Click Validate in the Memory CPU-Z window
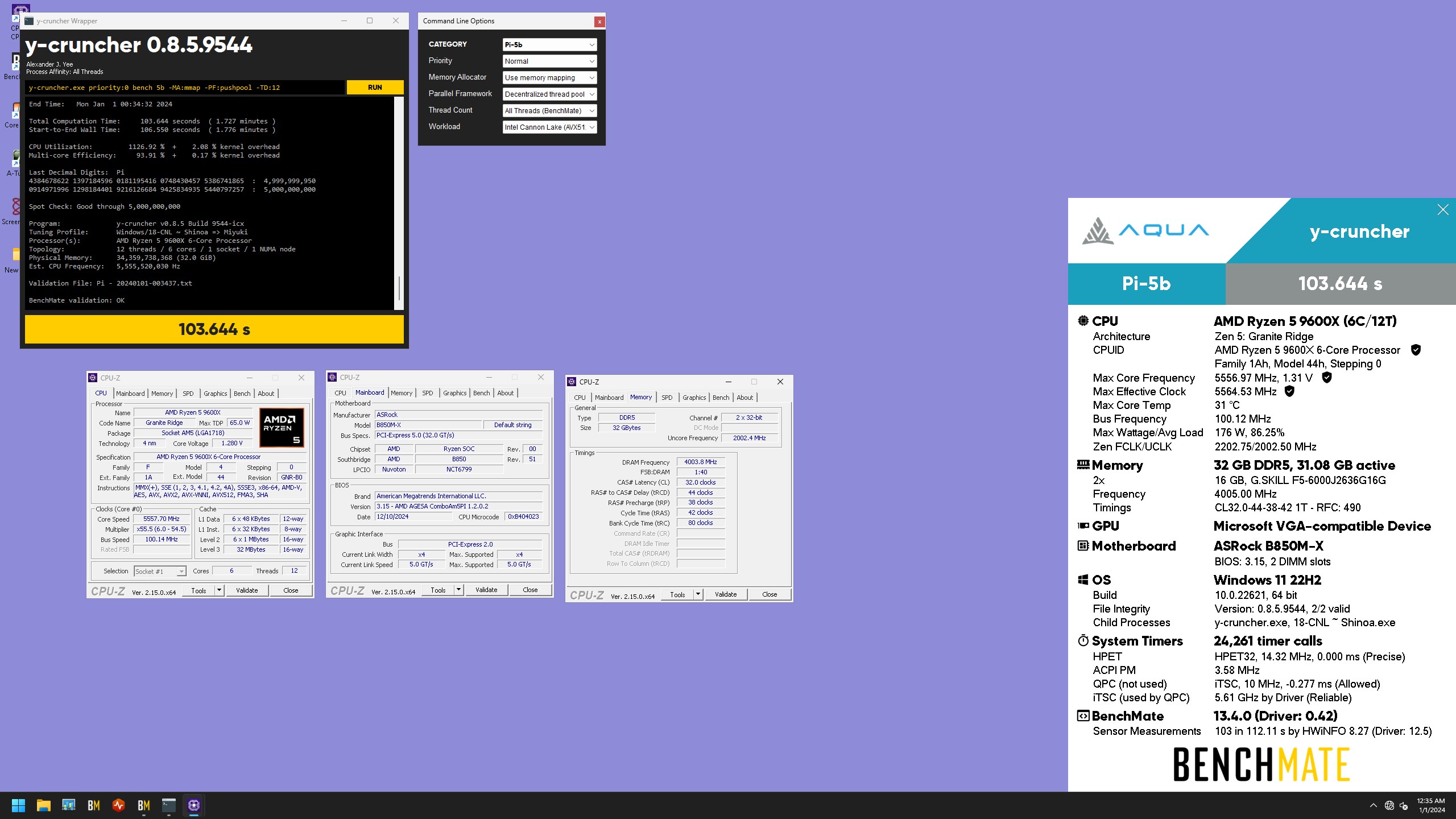This screenshot has height=819, width=1456. [725, 594]
